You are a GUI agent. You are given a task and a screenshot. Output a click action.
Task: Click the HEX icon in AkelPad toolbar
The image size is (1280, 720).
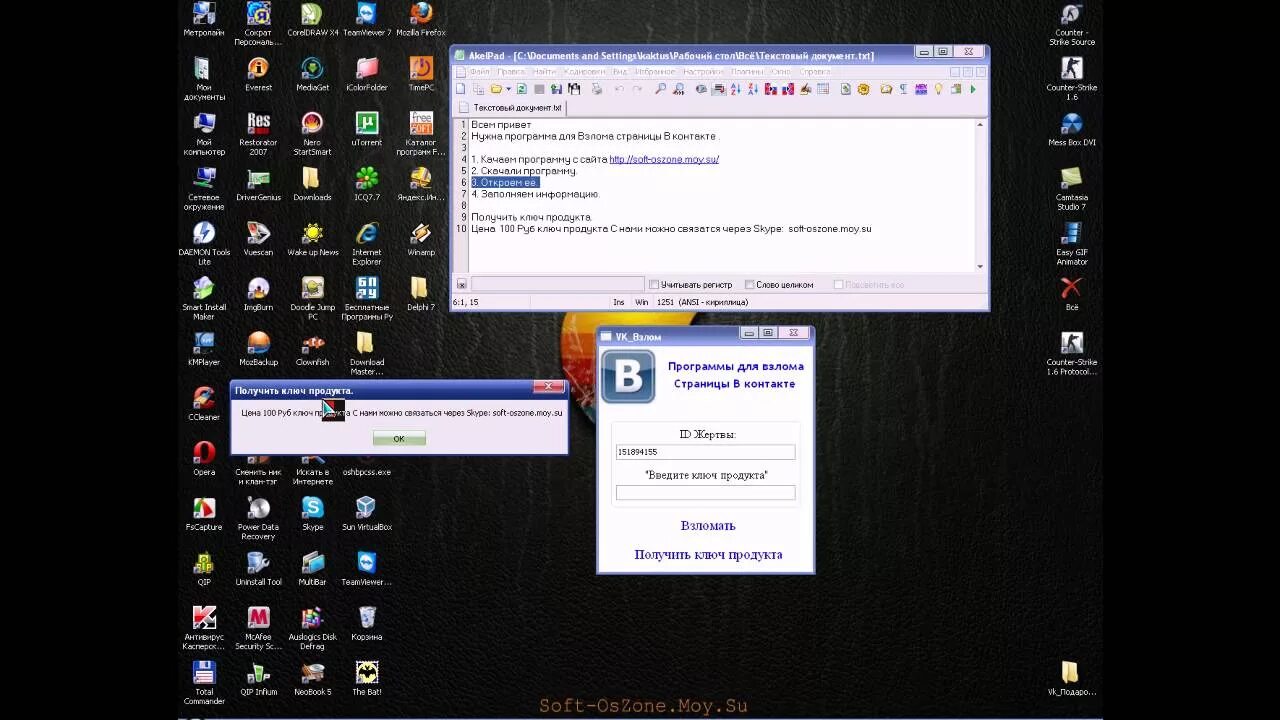[920, 89]
